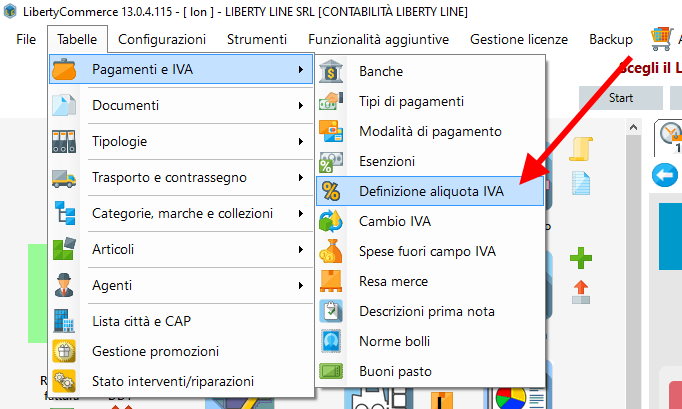The height and width of the screenshot is (409, 682).
Task: Click the red upload arrow icon
Action: click(581, 292)
